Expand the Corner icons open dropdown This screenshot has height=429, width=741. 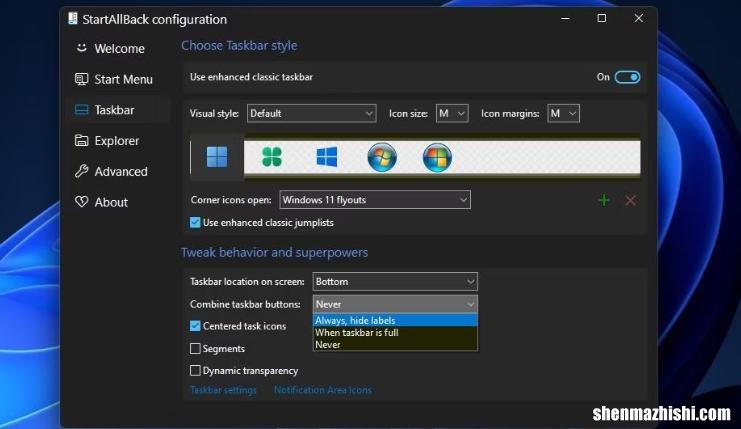pyautogui.click(x=375, y=200)
